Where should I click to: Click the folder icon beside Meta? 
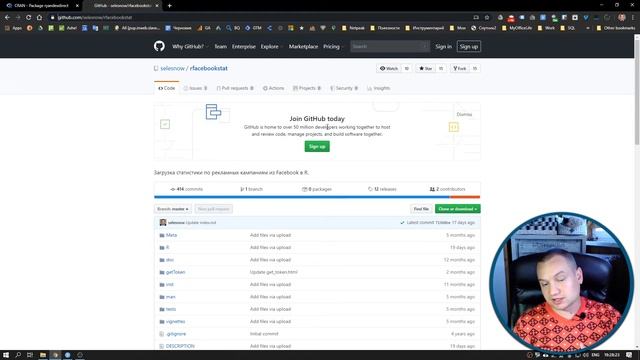pos(162,236)
